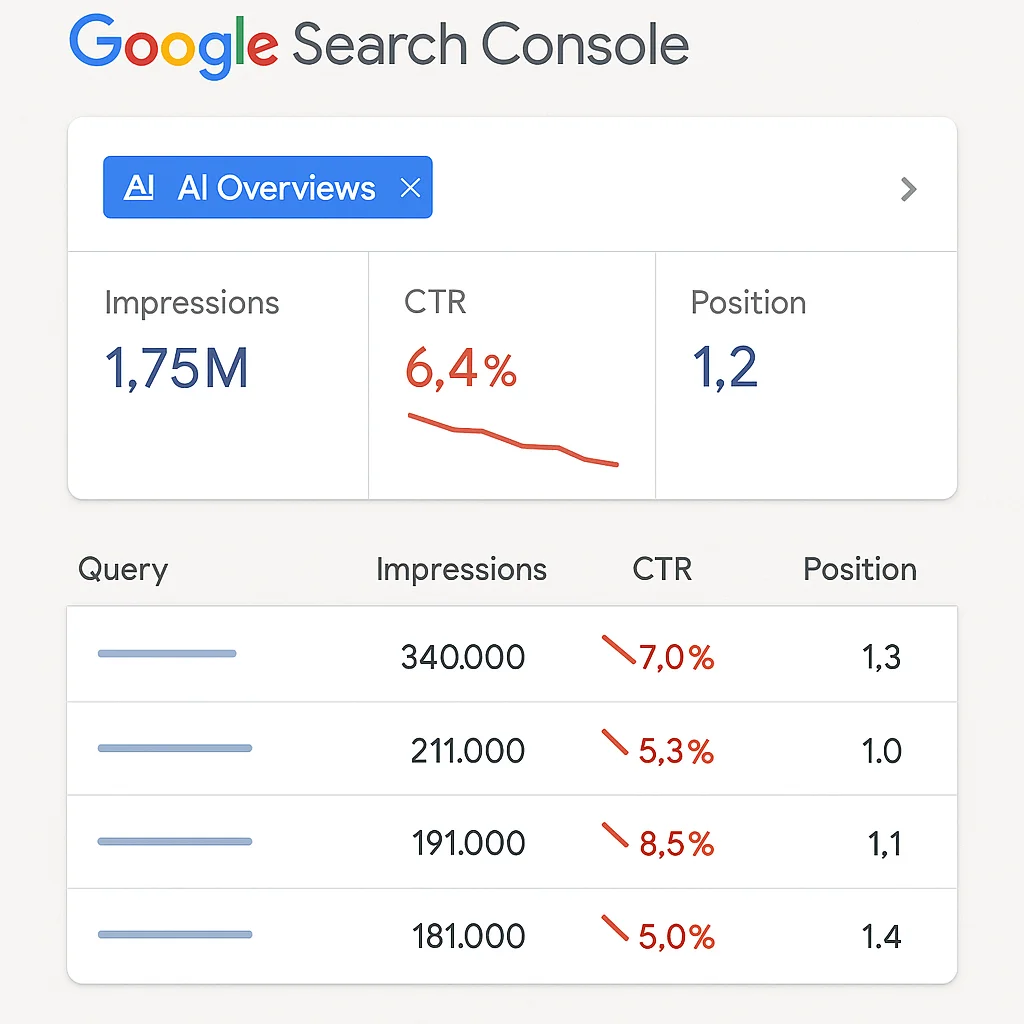Sort by Impressions column header
Screen dimensions: 1024x1024
(x=462, y=569)
